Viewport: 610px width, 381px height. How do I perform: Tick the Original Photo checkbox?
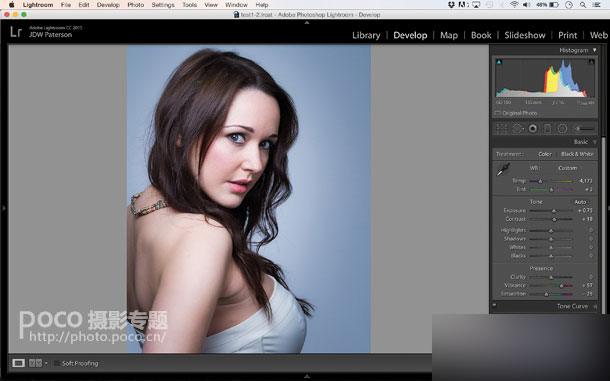pyautogui.click(x=498, y=113)
